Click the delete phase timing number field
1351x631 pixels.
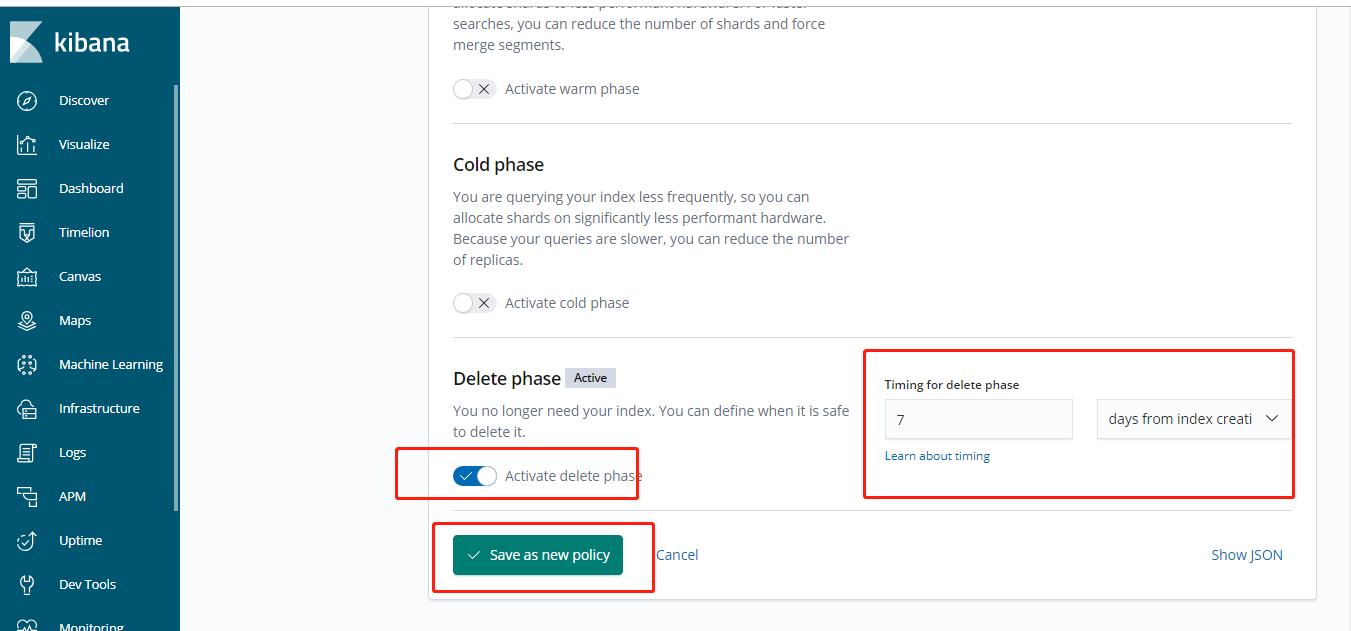(978, 419)
